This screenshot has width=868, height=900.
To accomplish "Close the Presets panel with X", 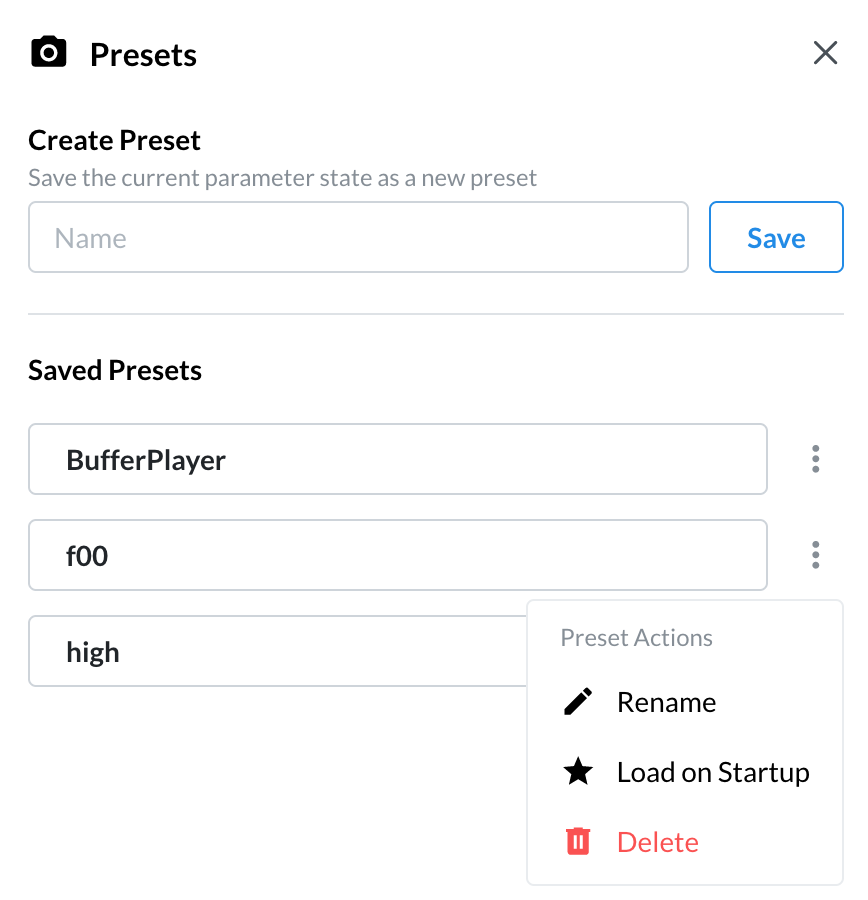I will [825, 53].
